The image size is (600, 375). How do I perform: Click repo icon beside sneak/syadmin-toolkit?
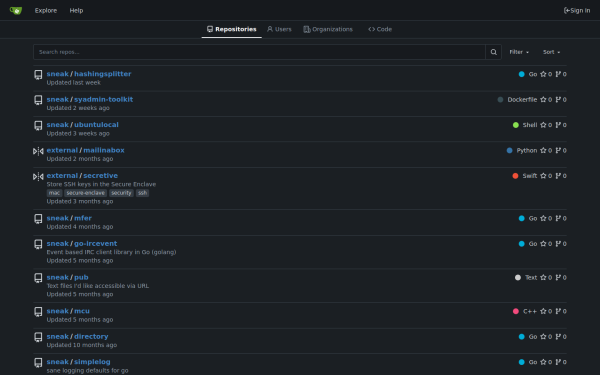pos(38,100)
